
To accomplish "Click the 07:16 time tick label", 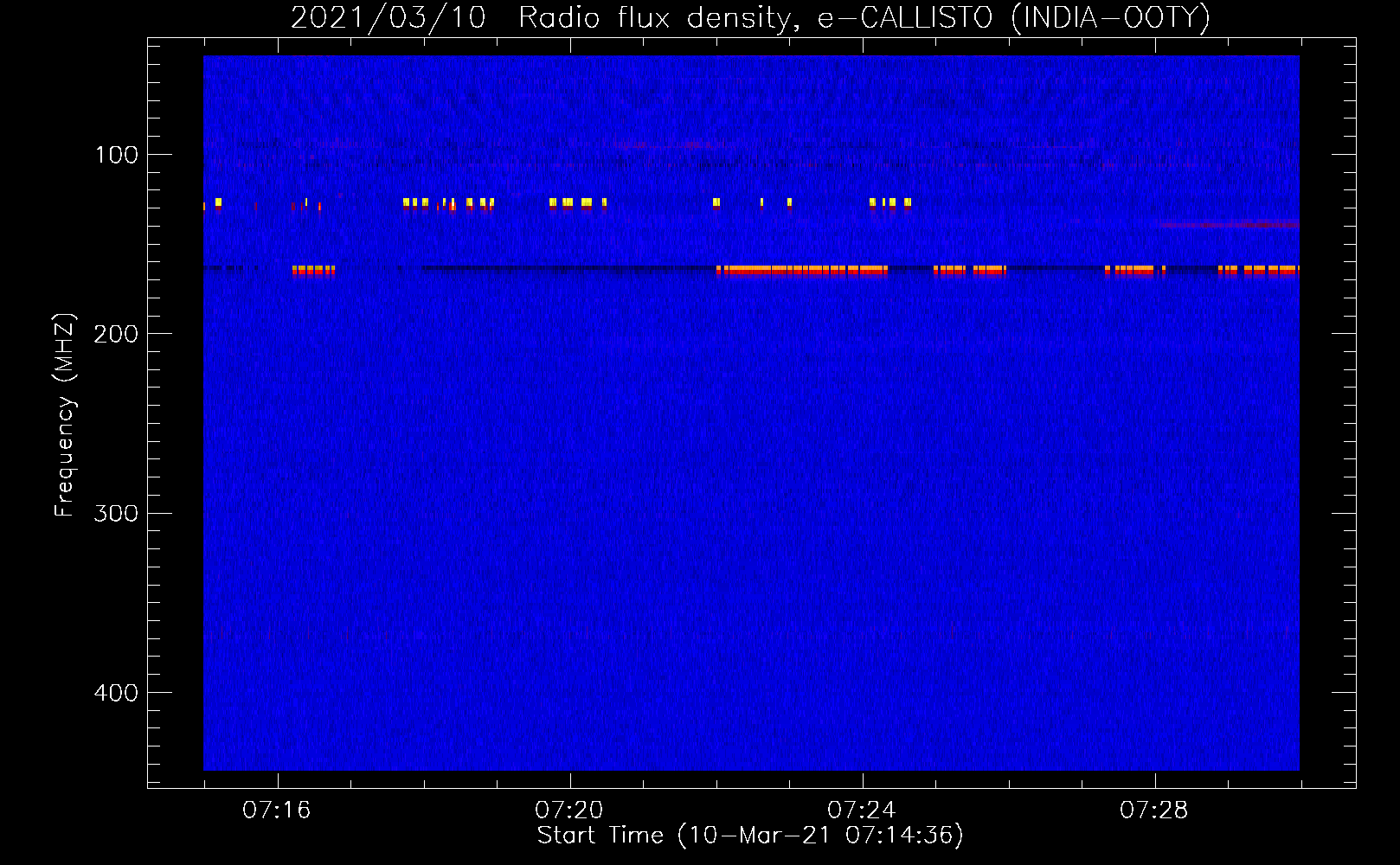I will (277, 810).
